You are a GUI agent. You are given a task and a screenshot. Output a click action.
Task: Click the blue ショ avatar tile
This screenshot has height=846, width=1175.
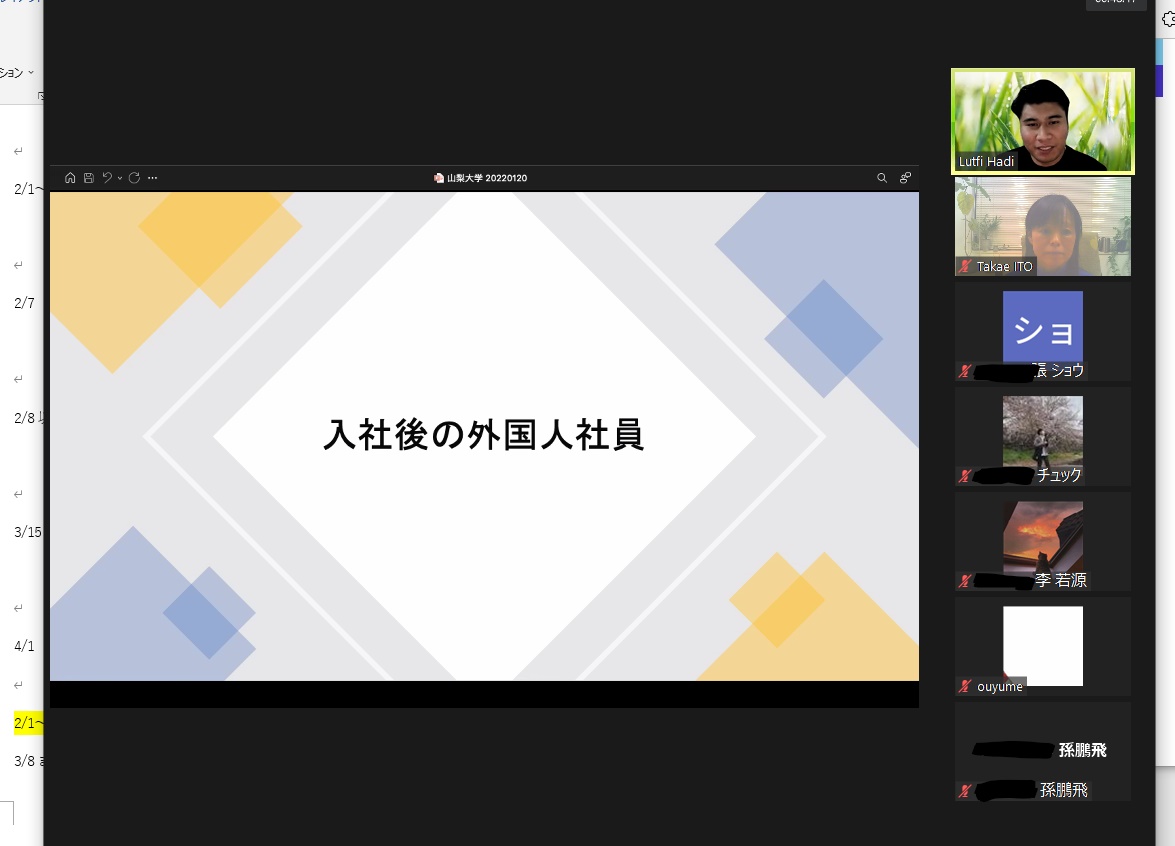pos(1042,328)
